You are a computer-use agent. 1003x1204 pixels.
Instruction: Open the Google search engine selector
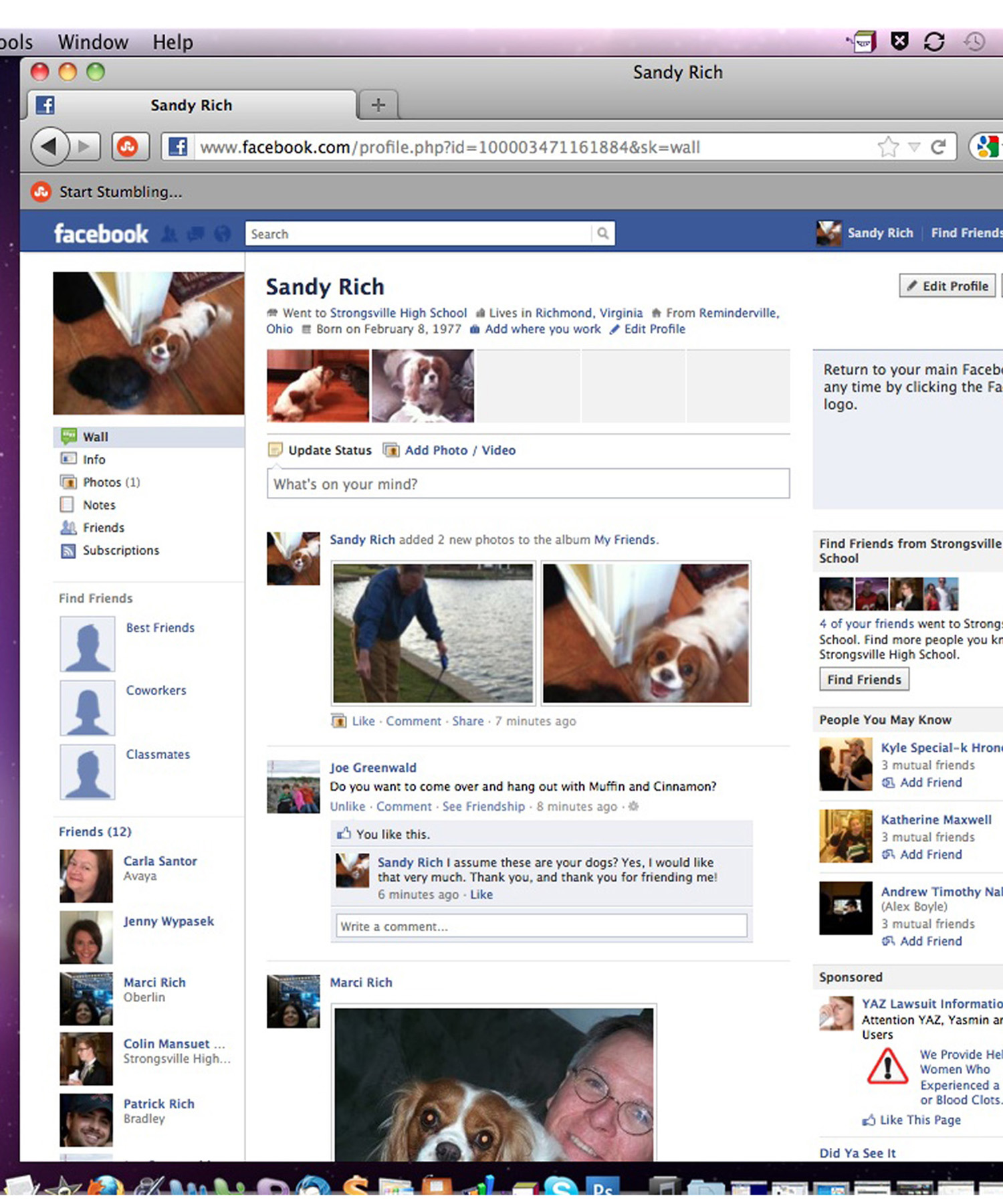click(987, 146)
